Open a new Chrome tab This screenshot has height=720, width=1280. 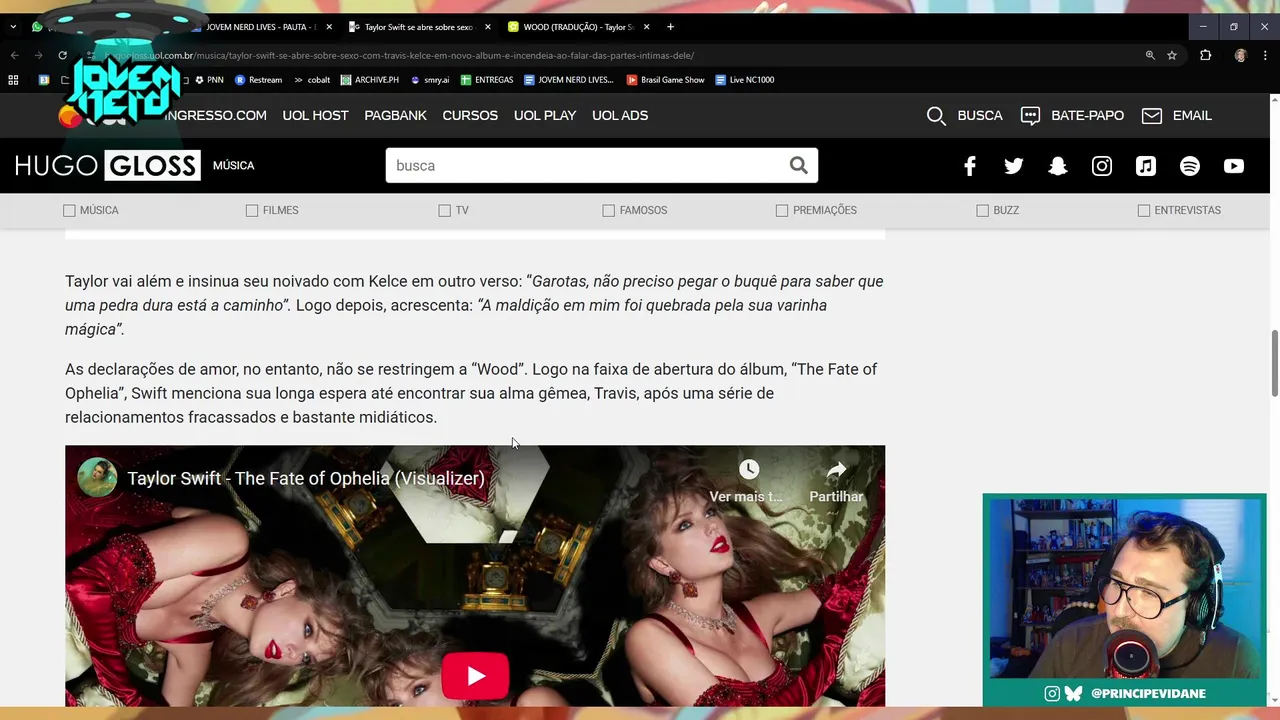coord(670,27)
